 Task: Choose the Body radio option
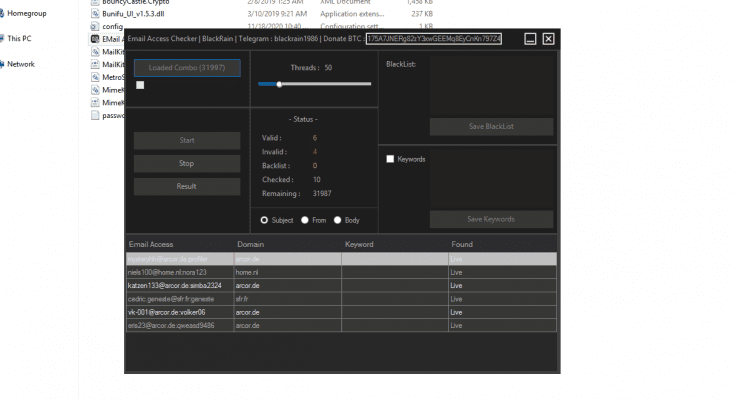[x=338, y=220]
